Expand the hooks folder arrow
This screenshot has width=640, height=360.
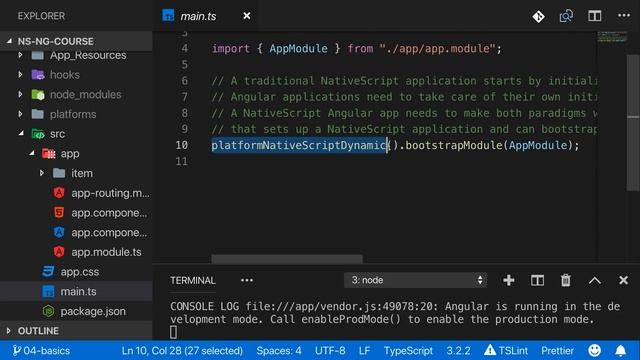tap(20, 75)
